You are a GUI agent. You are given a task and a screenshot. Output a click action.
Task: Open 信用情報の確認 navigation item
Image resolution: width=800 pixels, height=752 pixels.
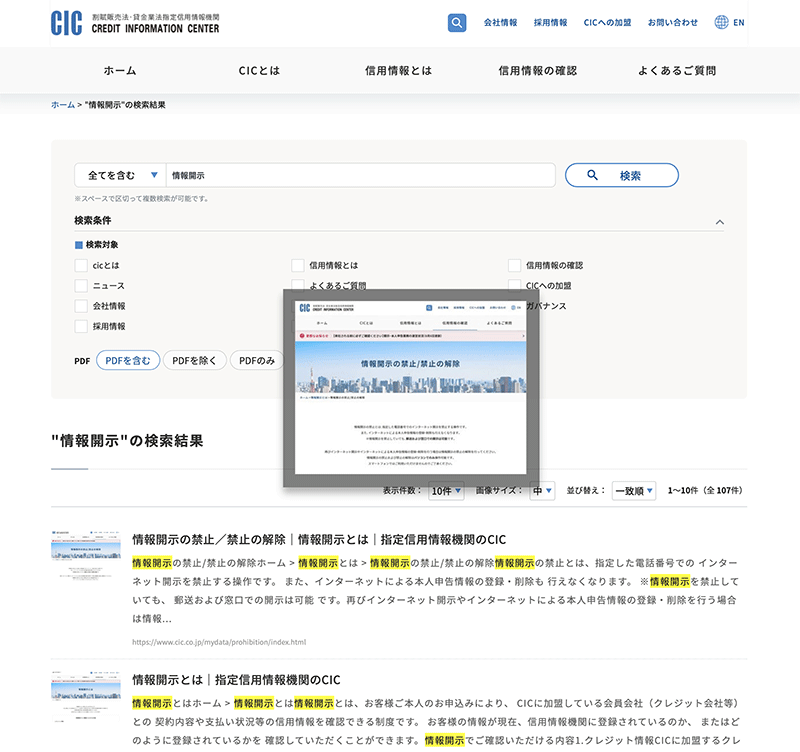click(538, 70)
